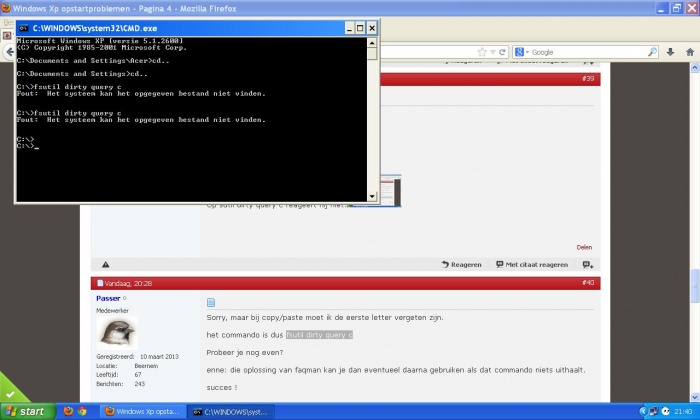Go to the Firefox home page icon

point(690,52)
